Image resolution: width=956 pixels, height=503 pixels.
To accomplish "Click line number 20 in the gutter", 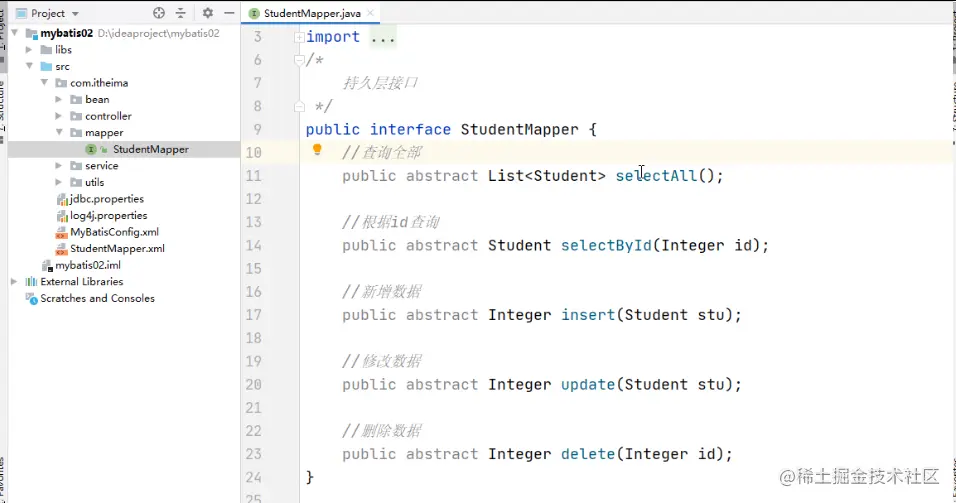I will (254, 384).
